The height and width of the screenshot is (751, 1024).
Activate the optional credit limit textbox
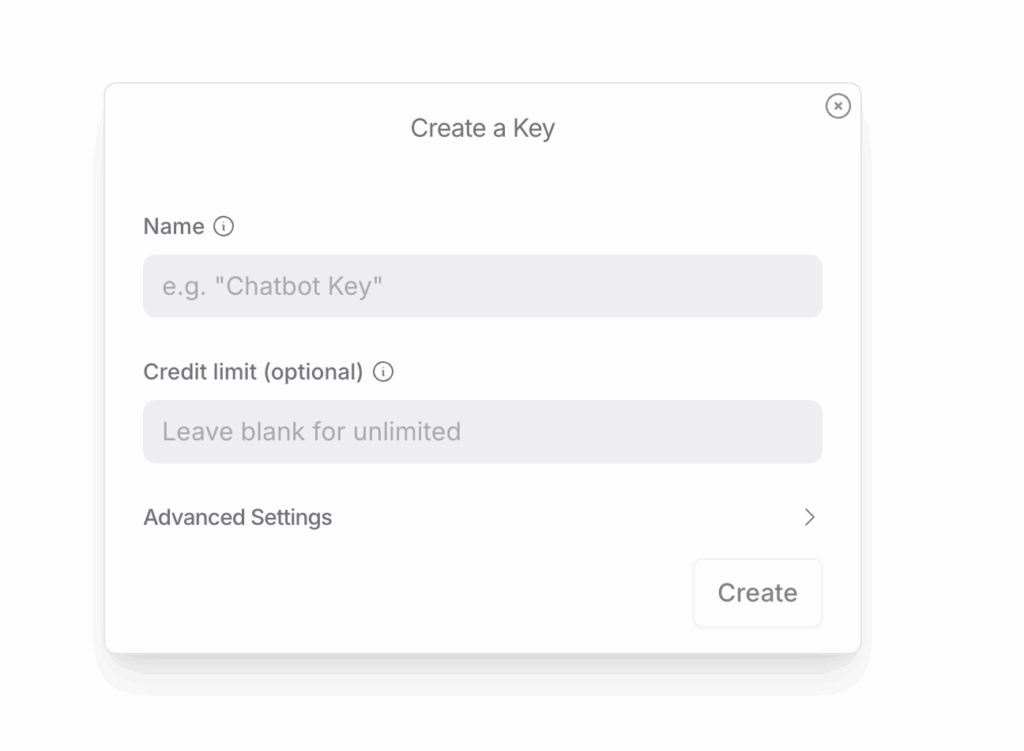(482, 432)
